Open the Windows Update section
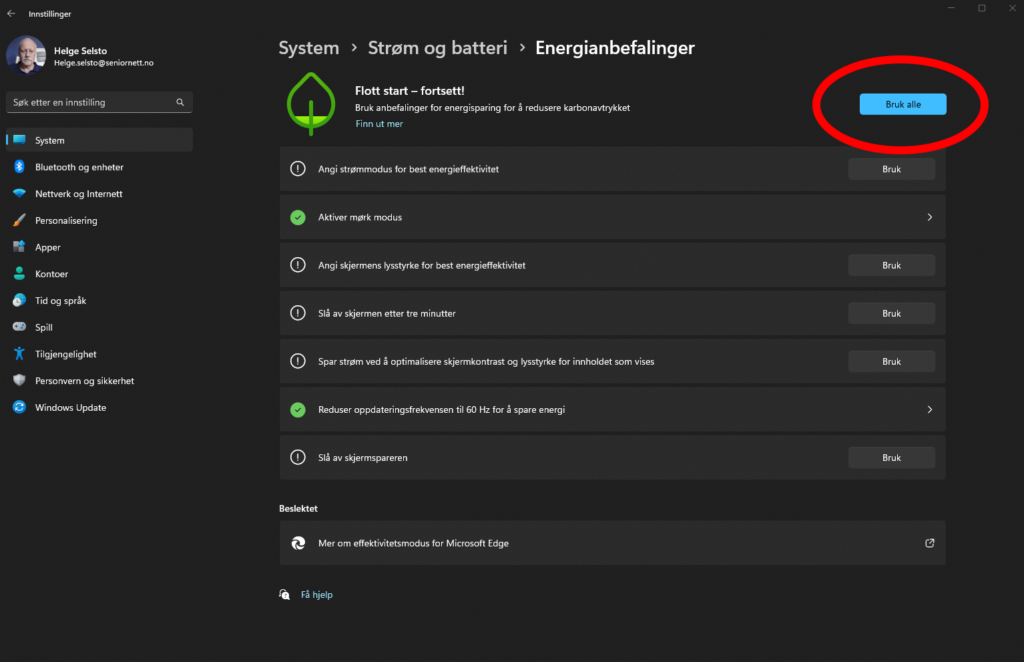1024x662 pixels. tap(70, 408)
